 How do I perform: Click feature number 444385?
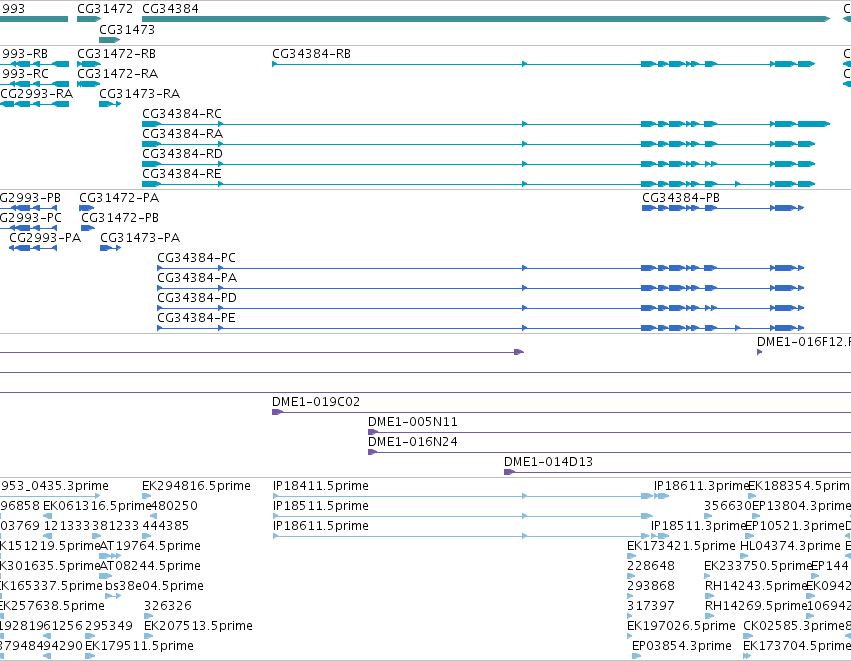[x=166, y=526]
